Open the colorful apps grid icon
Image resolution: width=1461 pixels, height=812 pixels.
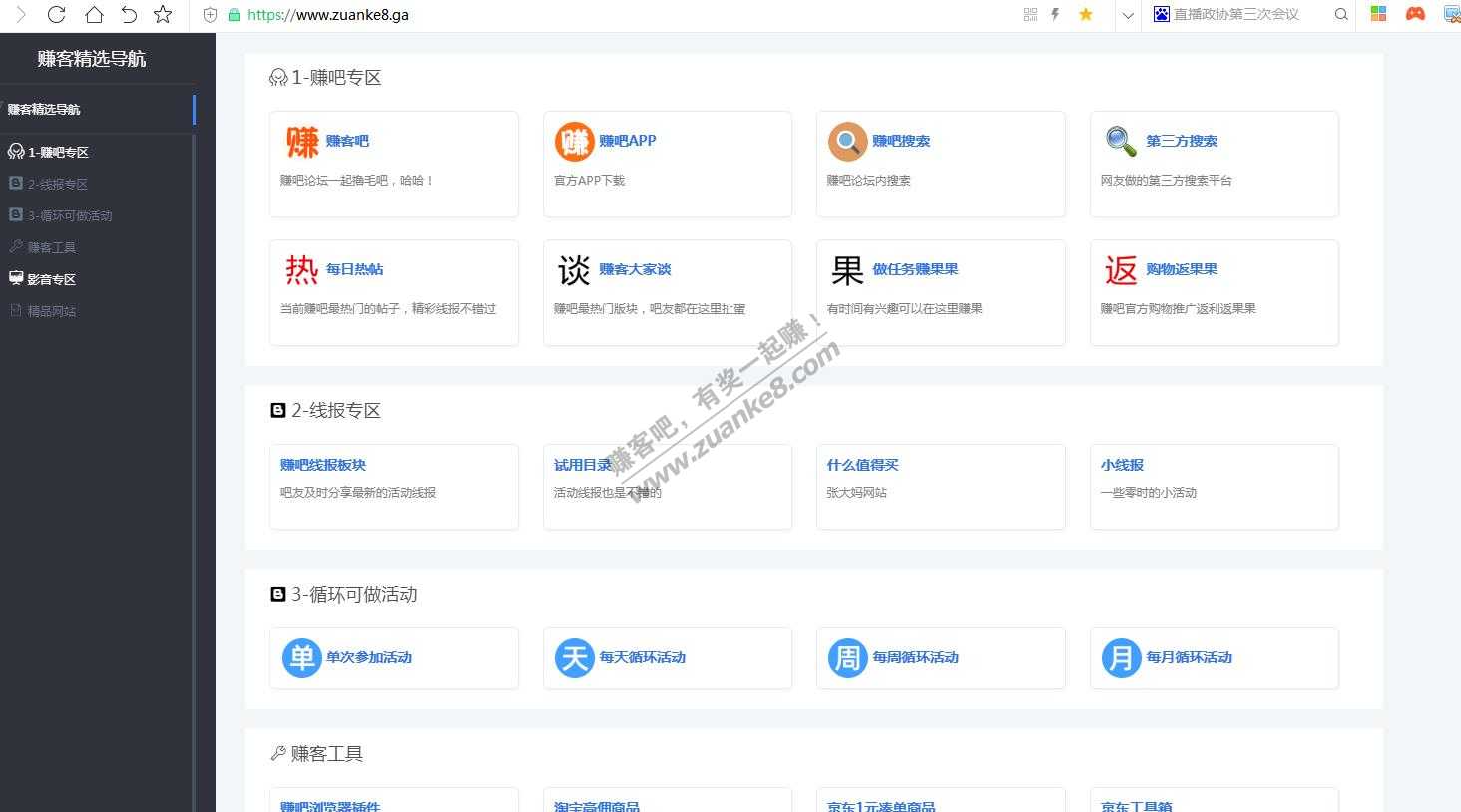[x=1378, y=14]
